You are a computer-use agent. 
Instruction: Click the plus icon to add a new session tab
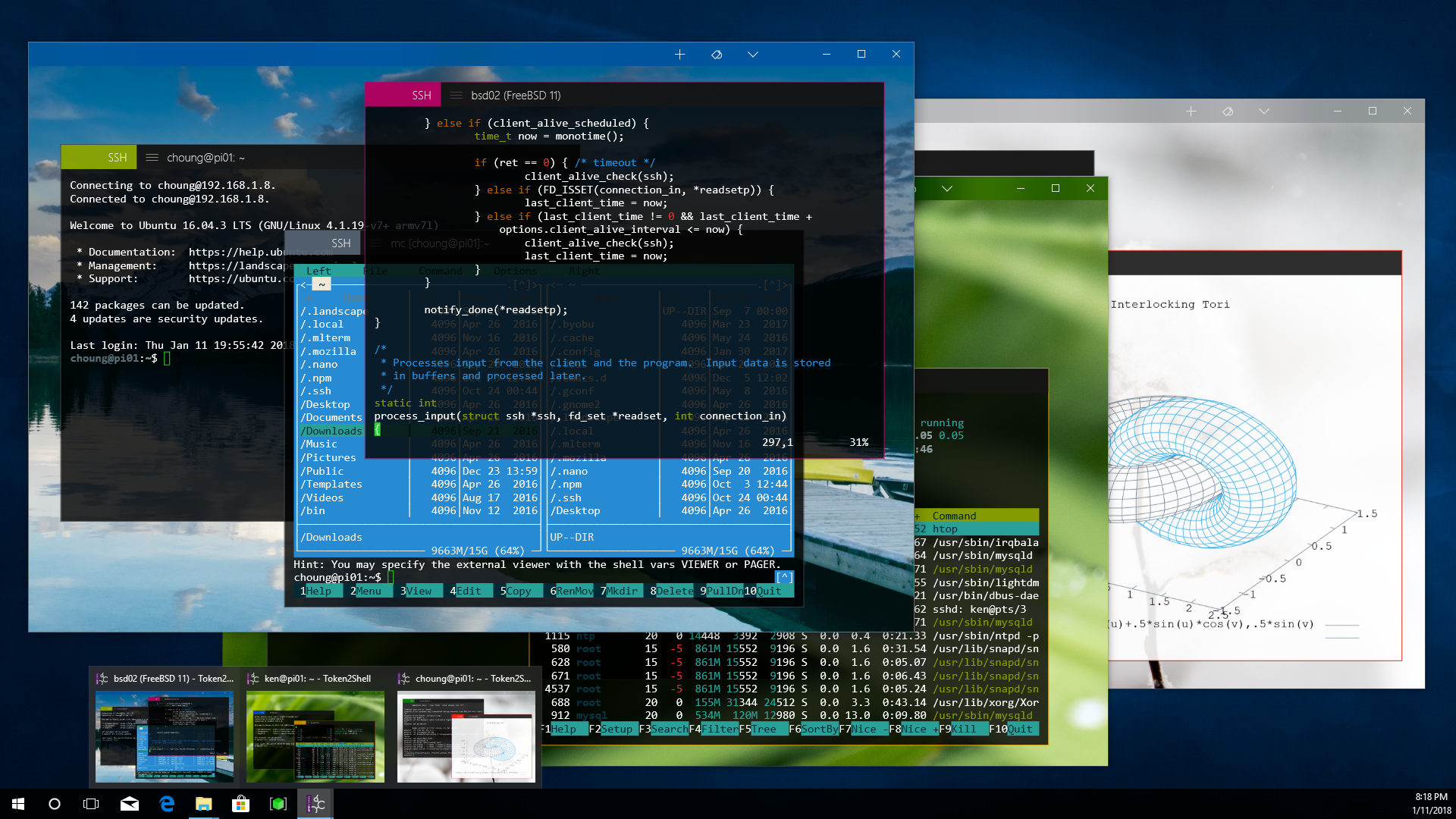click(x=679, y=55)
